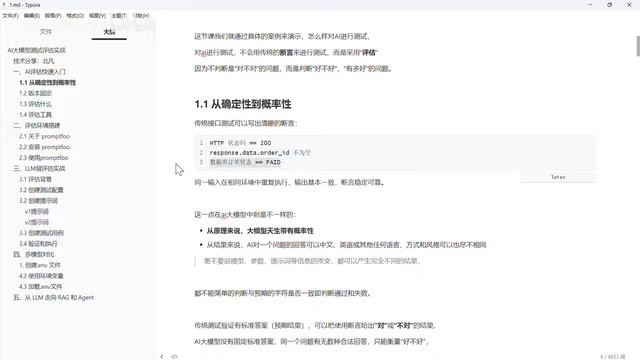This screenshot has height=360, width=640.
Task: Select outline item 2.1 关于 promptfoo
Action: (x=44, y=136)
